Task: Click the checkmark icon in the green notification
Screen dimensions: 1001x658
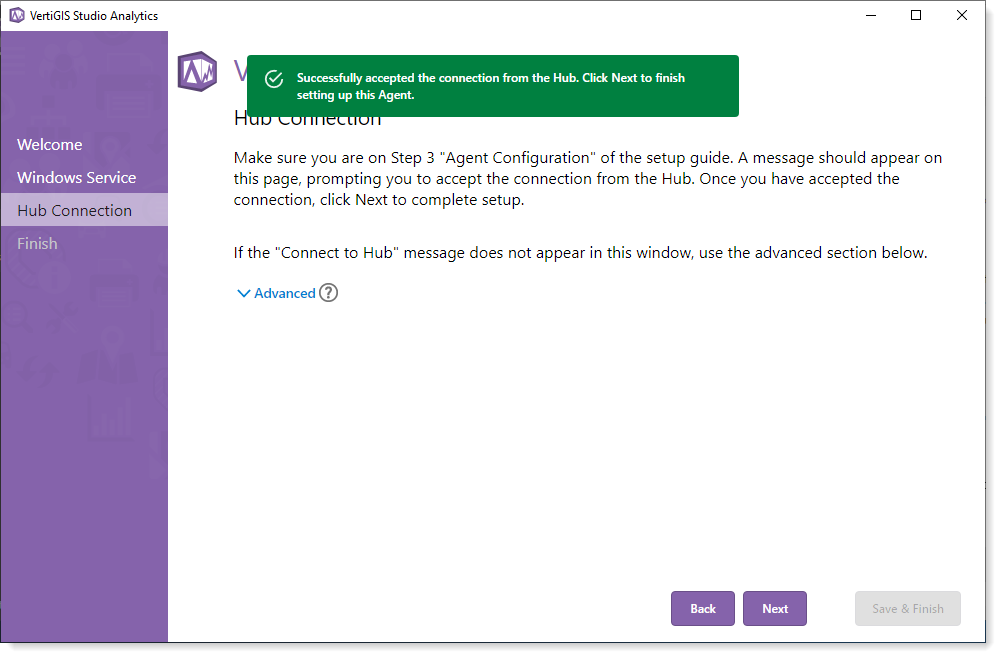Action: [274, 80]
